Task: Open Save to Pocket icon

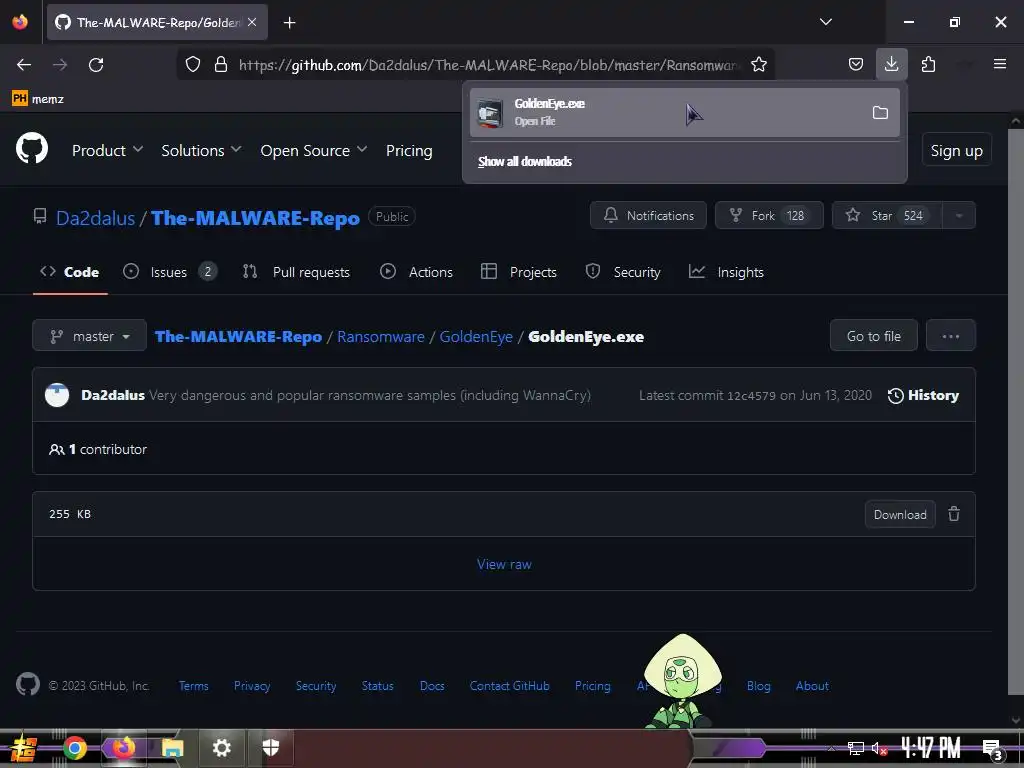Action: 856,64
